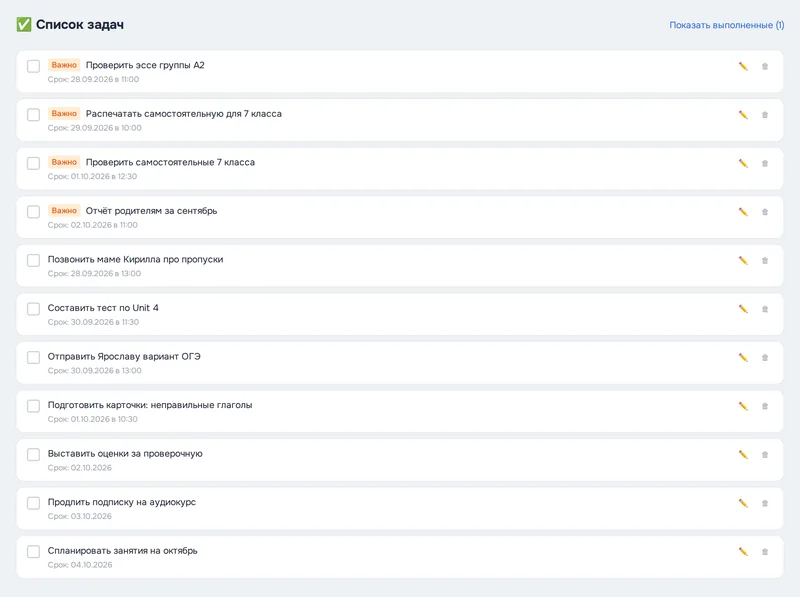Edit task Подготовить карточки: неправильные глаголы
Viewport: 800px width, 597px height.
pos(743,406)
